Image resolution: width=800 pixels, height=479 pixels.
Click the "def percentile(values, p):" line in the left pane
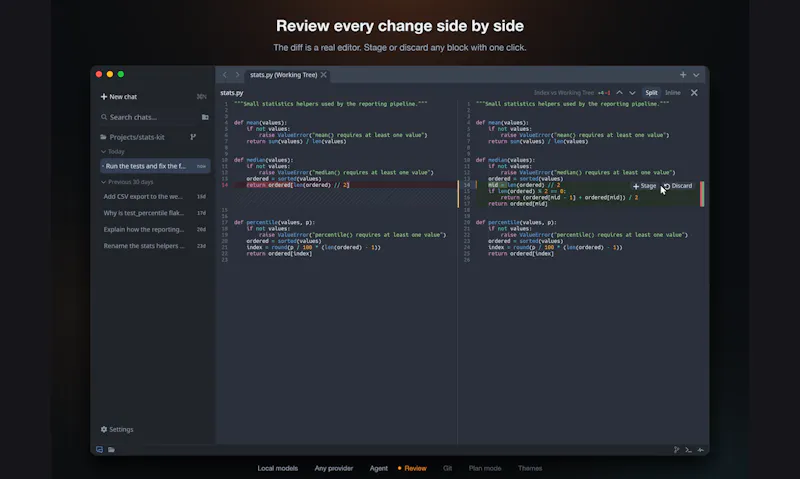(274, 222)
